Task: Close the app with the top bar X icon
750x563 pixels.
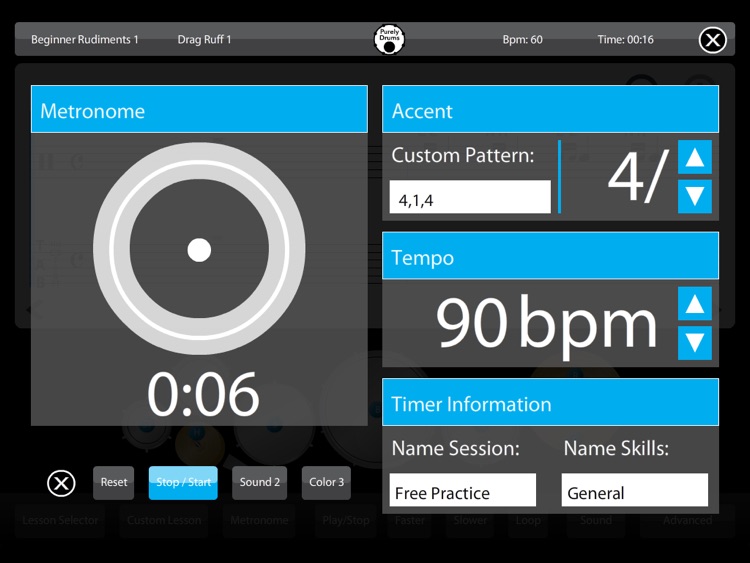Action: tap(712, 40)
